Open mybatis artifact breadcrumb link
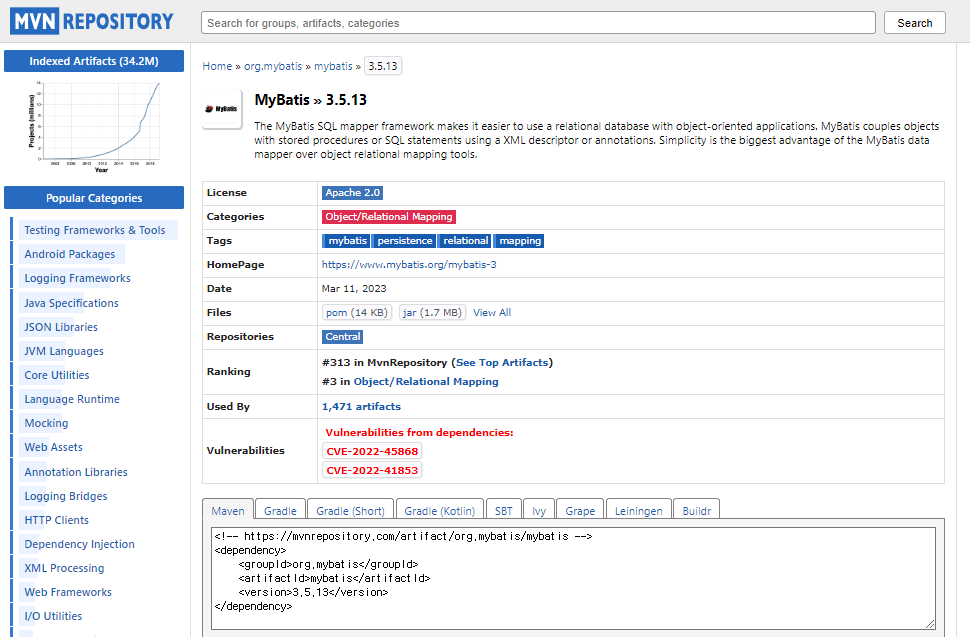The height and width of the screenshot is (637, 970). coord(333,66)
